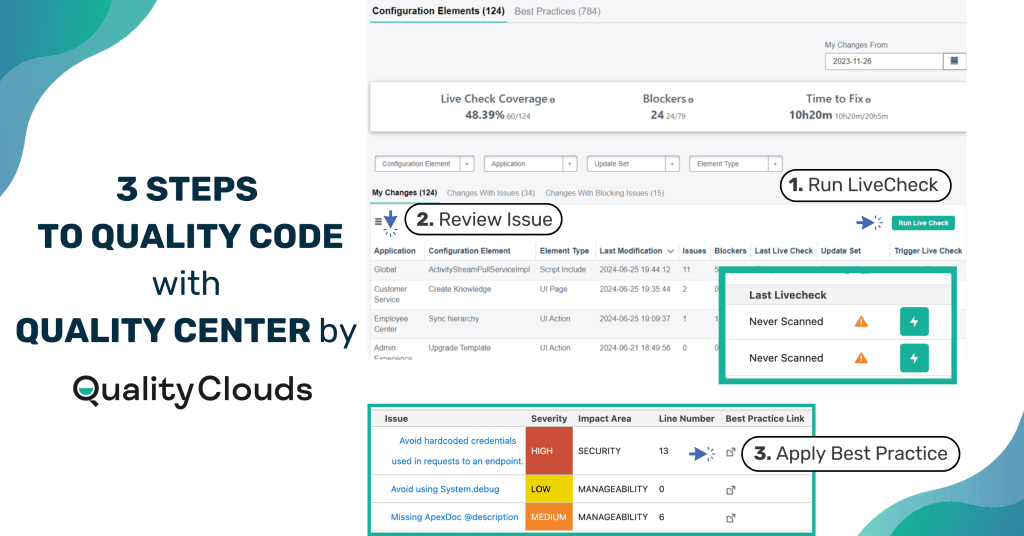
Task: Click the HIGH severity red cell
Action: (x=549, y=450)
